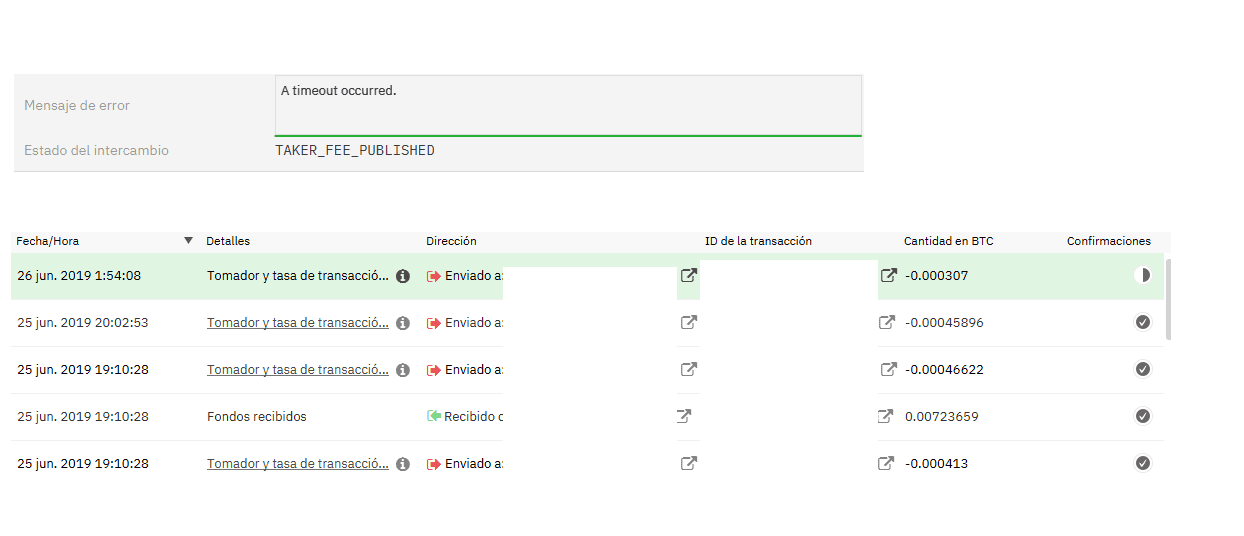Select the TAKER_FEE_PUBLISHED status text

tap(355, 151)
